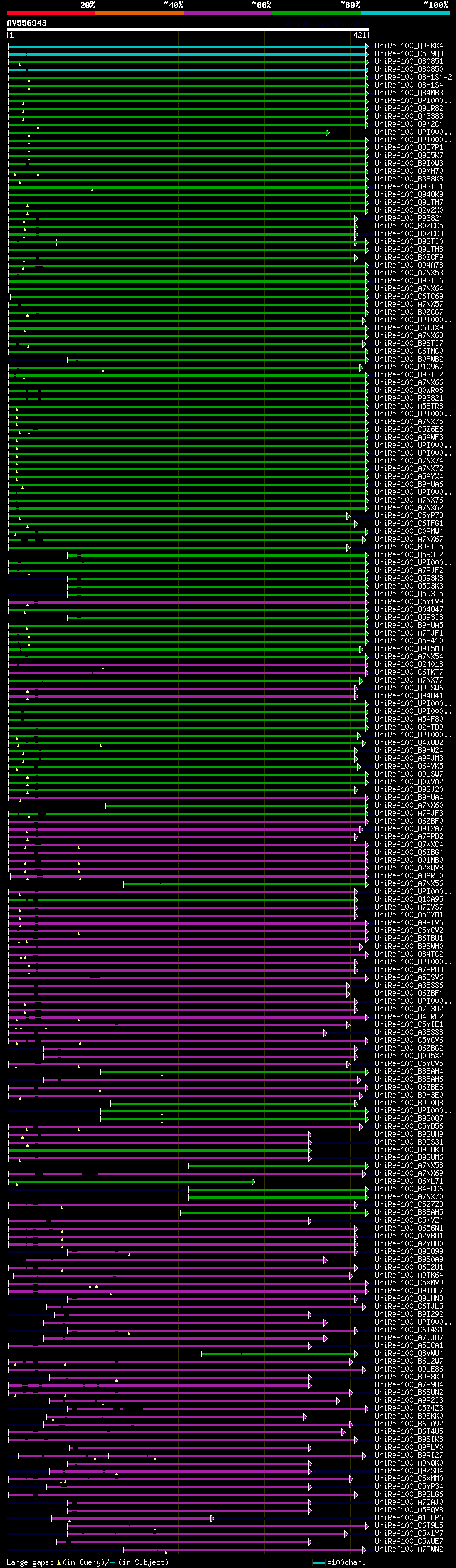Image resolution: width=456 pixels, height=1568 pixels.
Task: Click label UniRef100_Q43383
Action: (x=409, y=116)
